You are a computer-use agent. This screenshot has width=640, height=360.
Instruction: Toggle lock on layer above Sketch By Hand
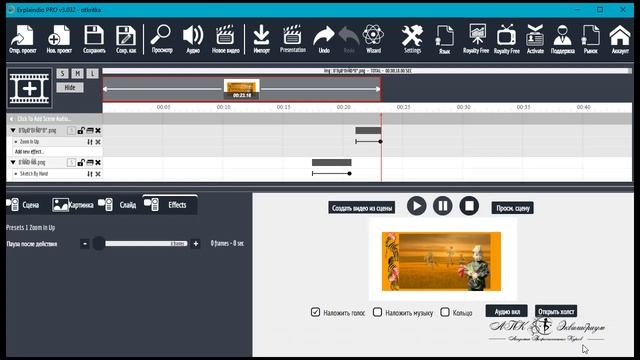81,162
